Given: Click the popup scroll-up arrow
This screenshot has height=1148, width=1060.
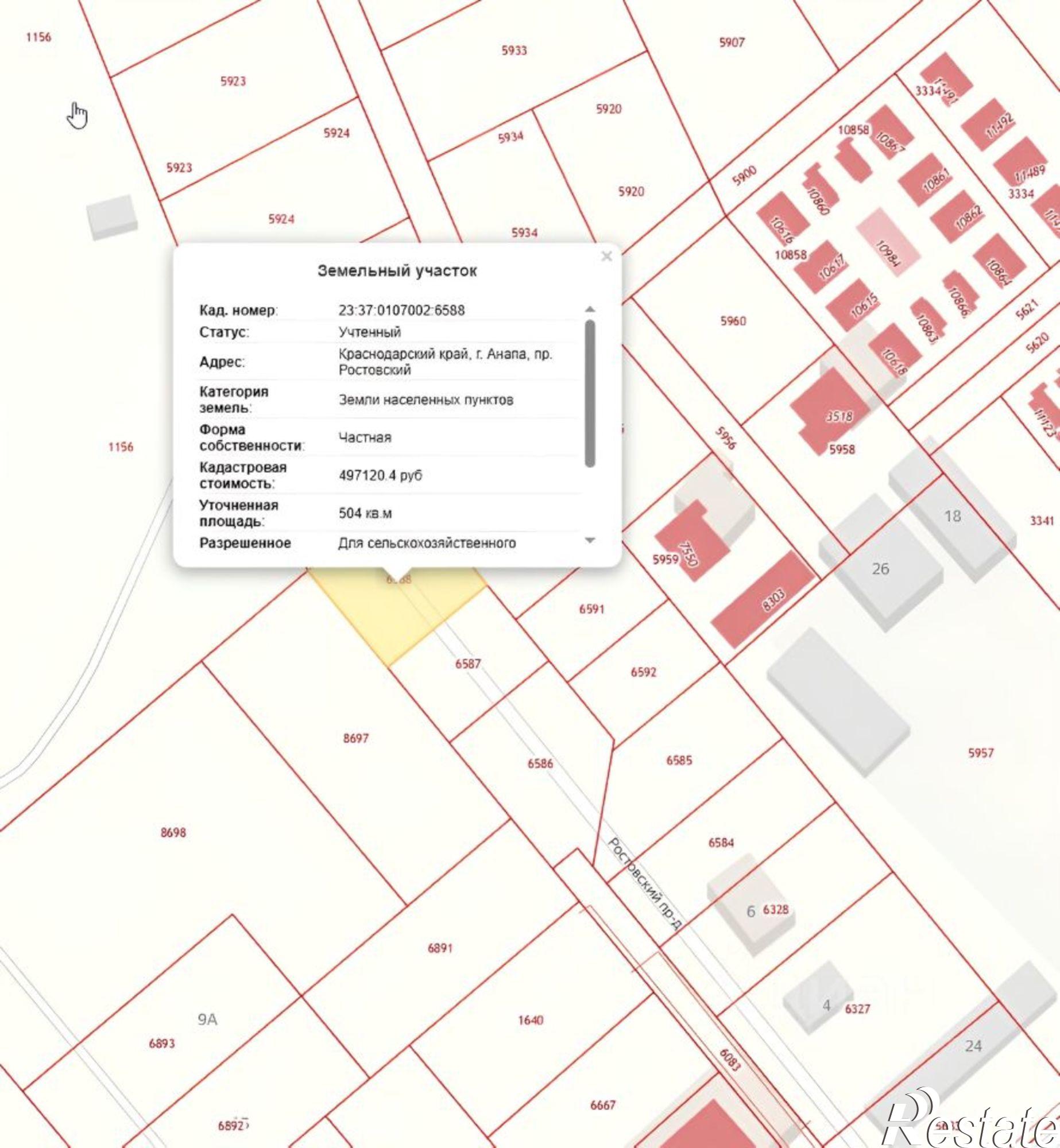Looking at the screenshot, I should [x=590, y=309].
